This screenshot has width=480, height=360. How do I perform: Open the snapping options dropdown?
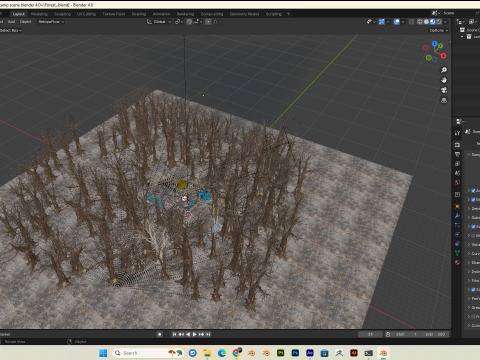pyautogui.click(x=197, y=22)
